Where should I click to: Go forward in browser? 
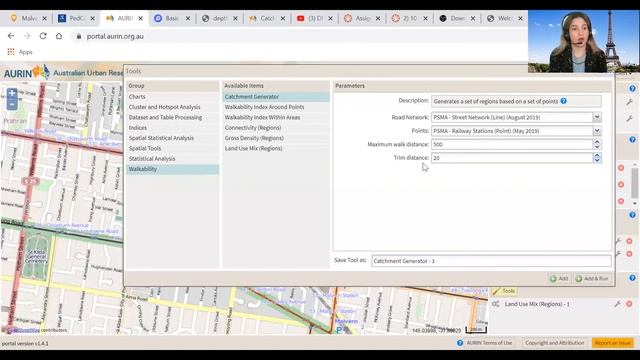click(27, 36)
